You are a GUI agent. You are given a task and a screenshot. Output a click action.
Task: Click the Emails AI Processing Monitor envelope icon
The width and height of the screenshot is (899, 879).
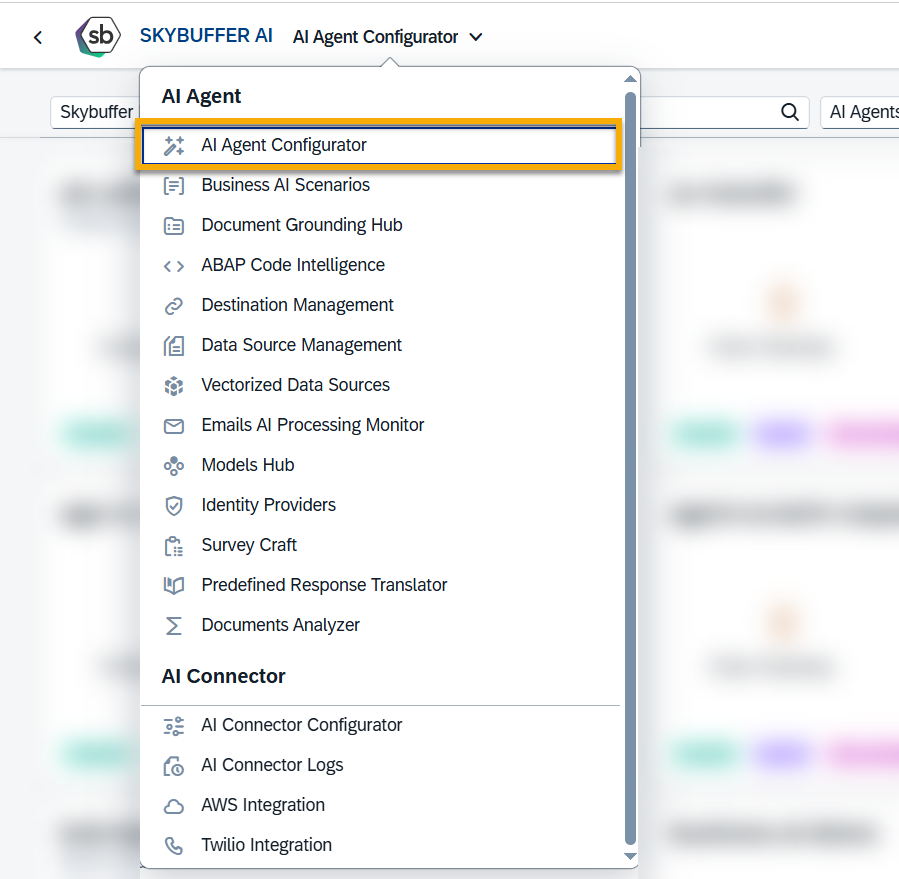(x=174, y=426)
